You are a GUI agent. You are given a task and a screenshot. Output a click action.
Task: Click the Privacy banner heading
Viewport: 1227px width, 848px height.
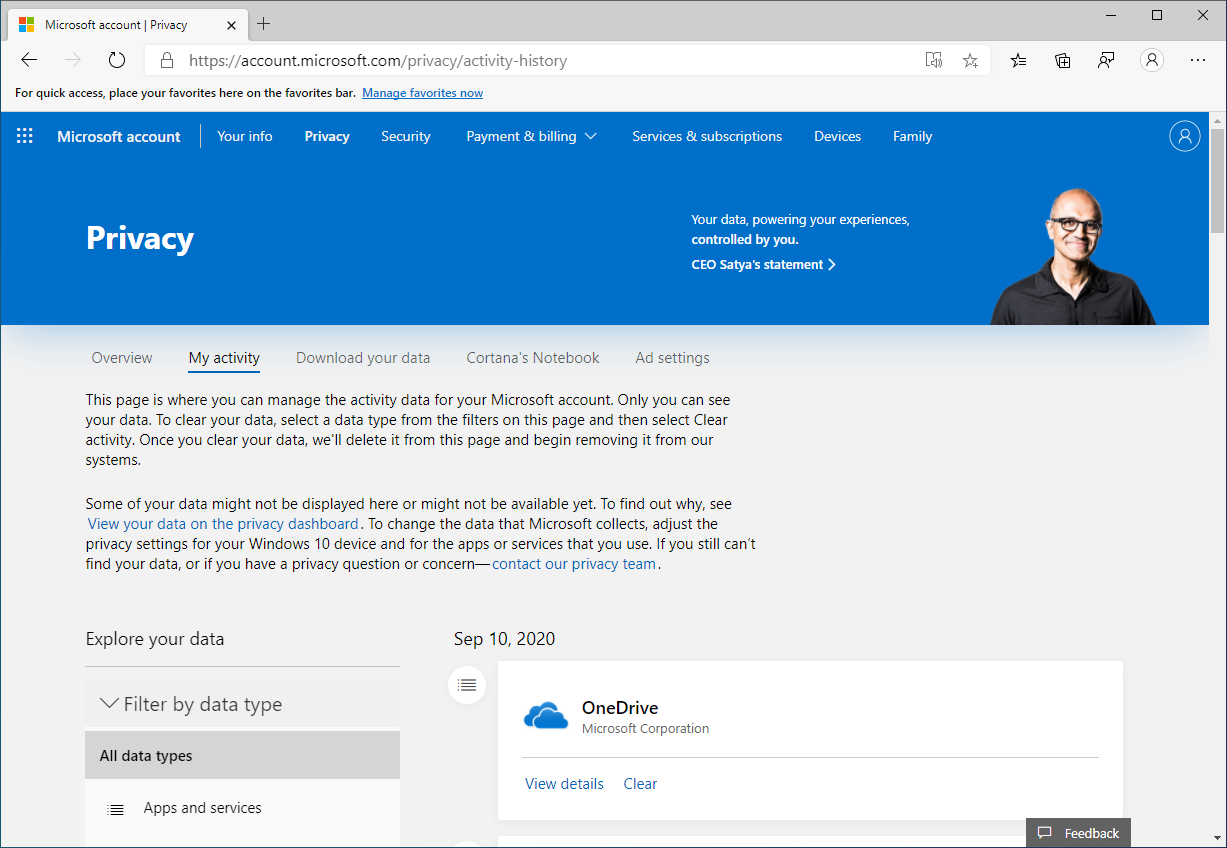click(x=140, y=238)
